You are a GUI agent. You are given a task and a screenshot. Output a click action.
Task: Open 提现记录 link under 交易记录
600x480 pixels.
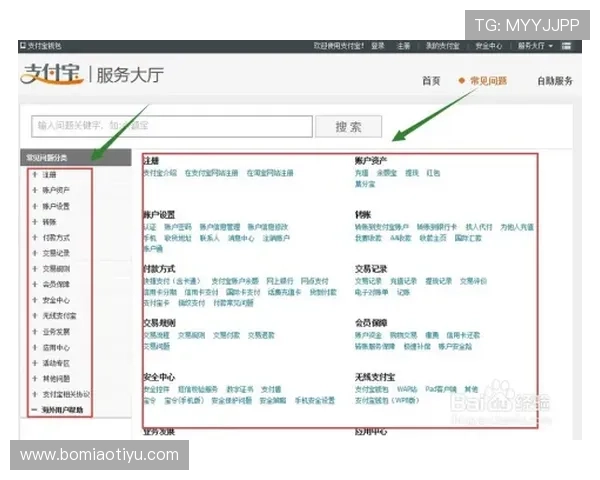point(439,281)
